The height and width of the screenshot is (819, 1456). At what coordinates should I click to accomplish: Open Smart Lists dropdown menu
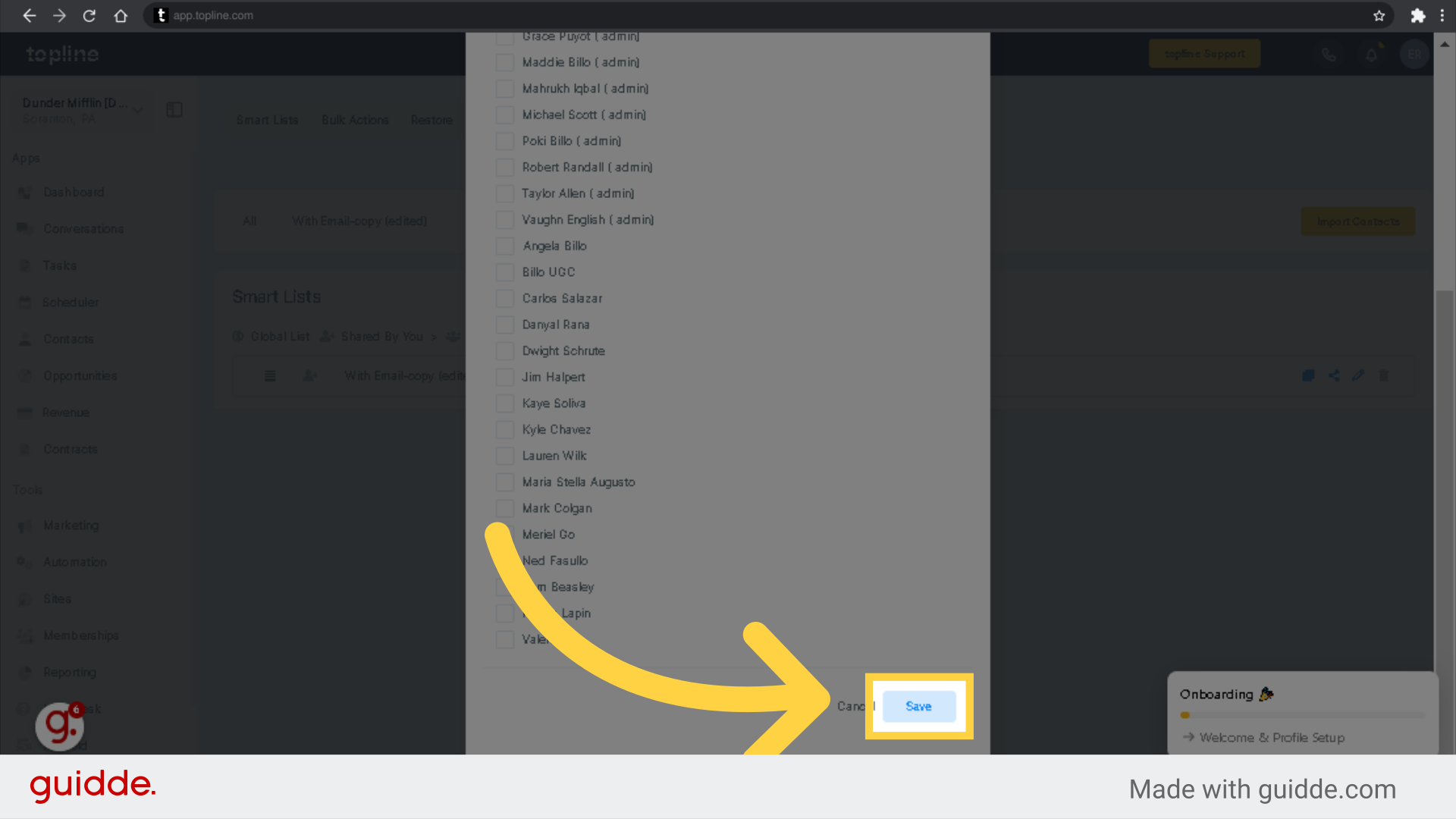pyautogui.click(x=267, y=119)
